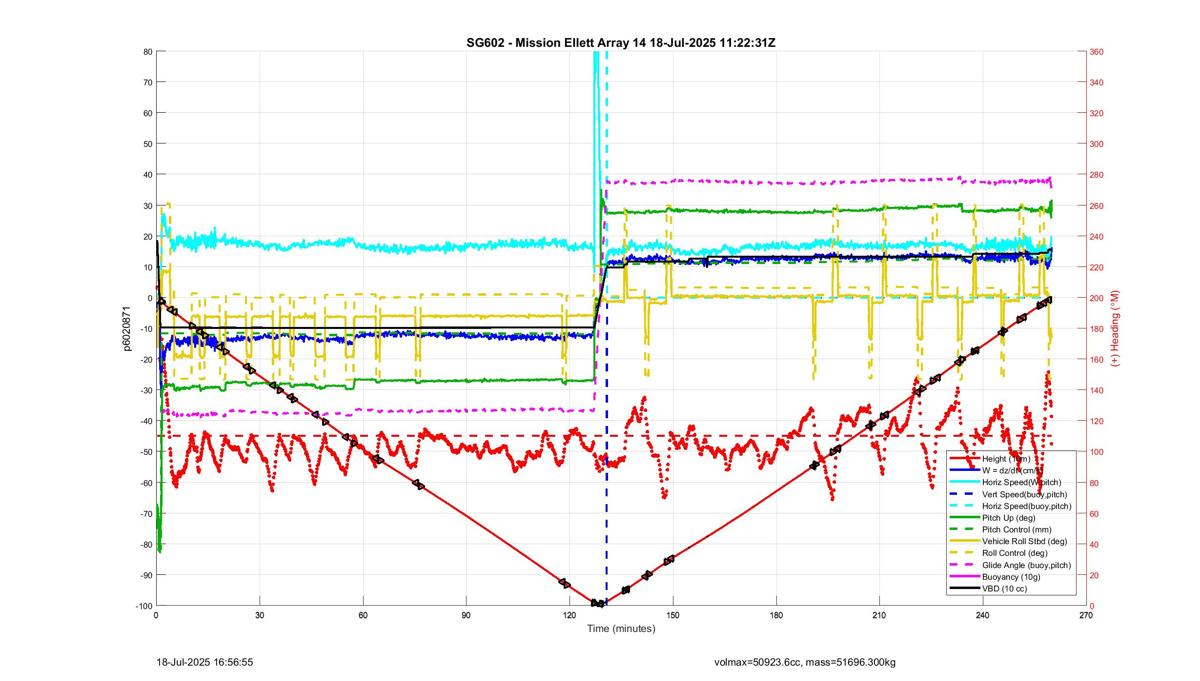Click the '(+) Heading (°M)' right axis label
Screen dimensions: 1200x681
point(1114,327)
